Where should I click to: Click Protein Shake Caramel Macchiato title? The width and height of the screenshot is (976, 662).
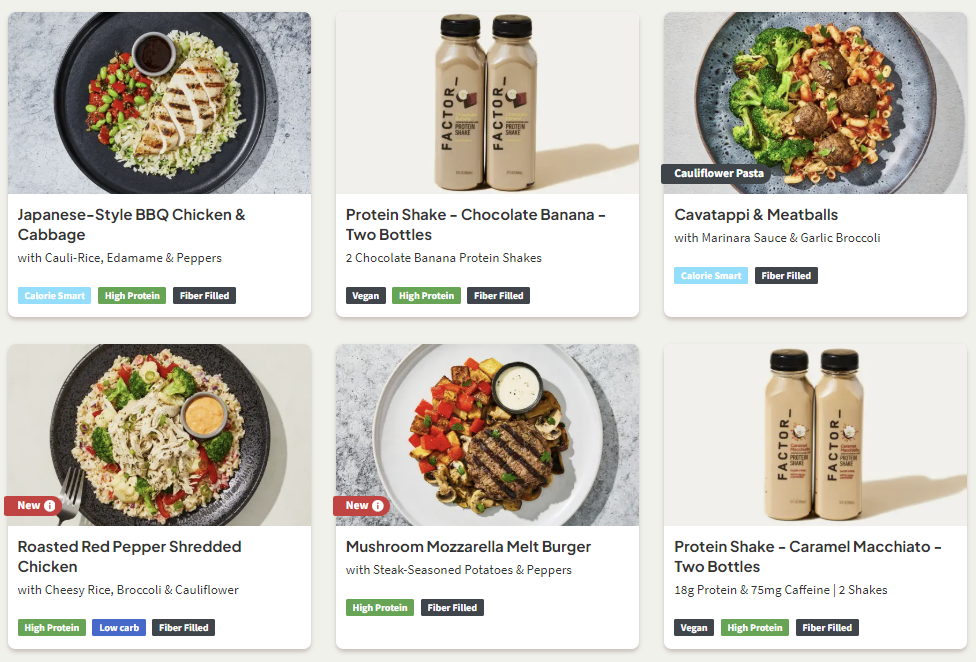(807, 557)
